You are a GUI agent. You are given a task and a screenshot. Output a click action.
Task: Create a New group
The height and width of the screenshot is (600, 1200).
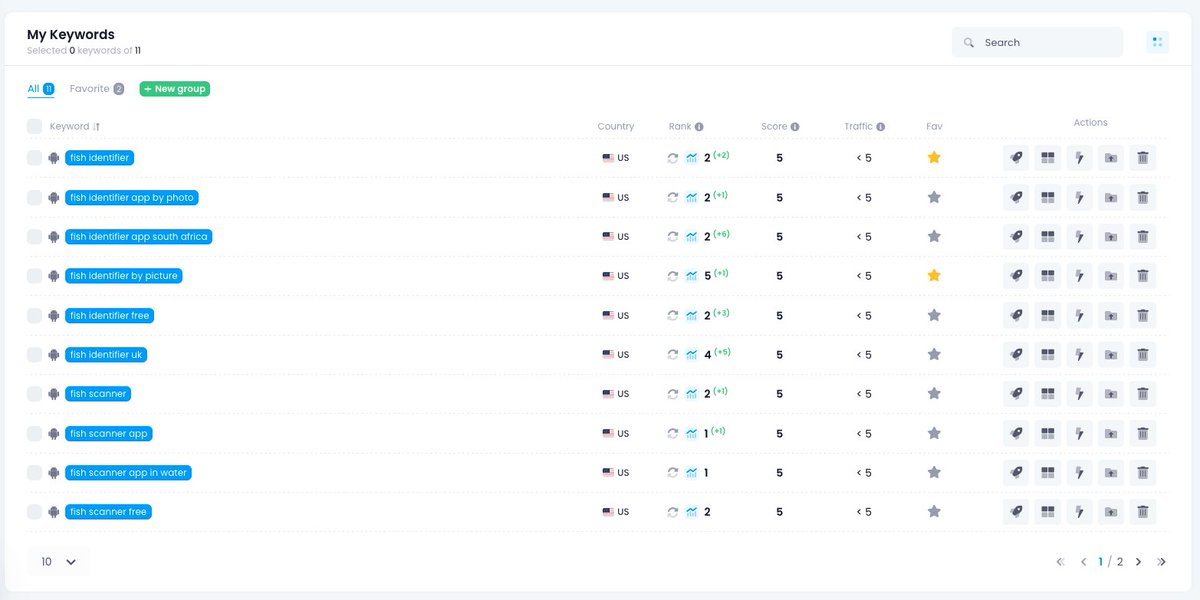tap(175, 89)
